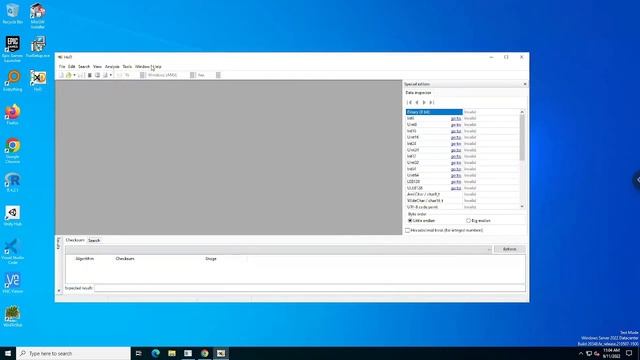This screenshot has width=640, height=360.
Task: Open Epic Games Launcher desktop icon
Action: (x=13, y=49)
